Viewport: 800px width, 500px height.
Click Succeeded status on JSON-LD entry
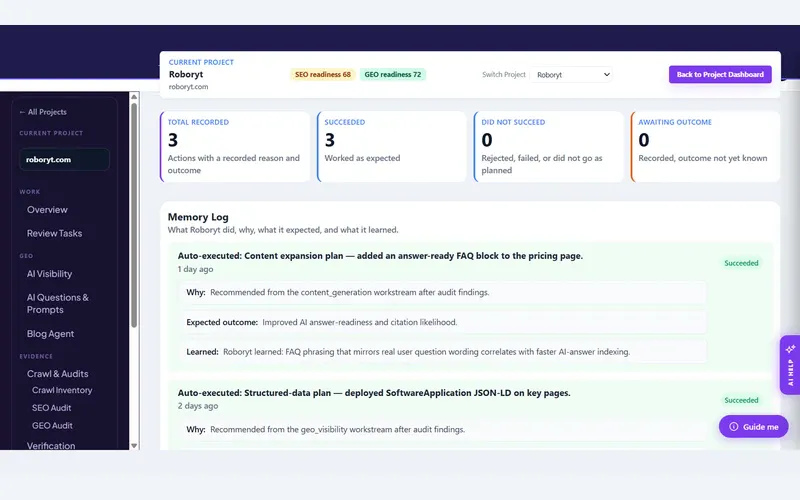[741, 401]
